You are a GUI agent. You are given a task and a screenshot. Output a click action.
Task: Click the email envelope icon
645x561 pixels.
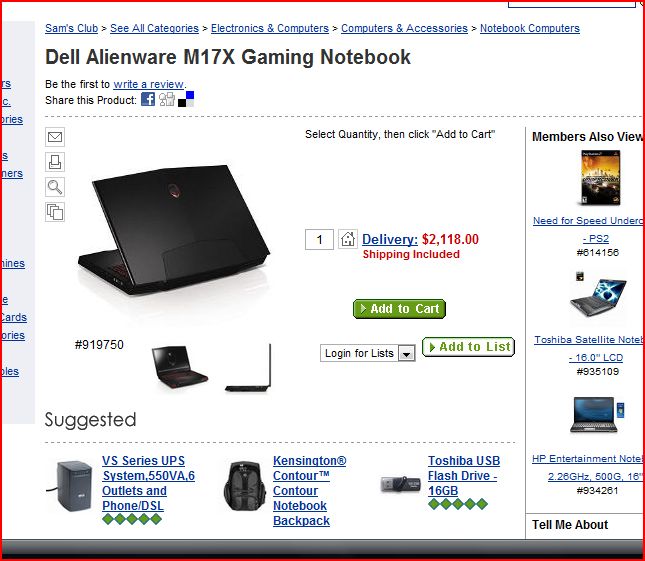pos(55,137)
